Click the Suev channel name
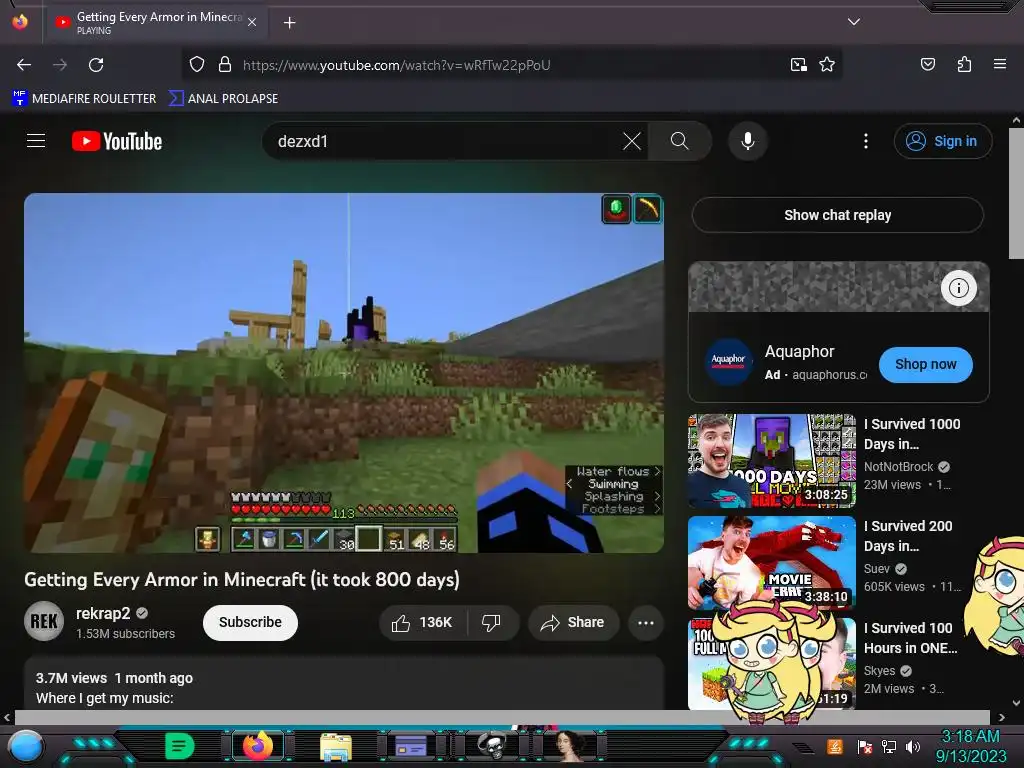The height and width of the screenshot is (768, 1024). pyautogui.click(x=876, y=569)
